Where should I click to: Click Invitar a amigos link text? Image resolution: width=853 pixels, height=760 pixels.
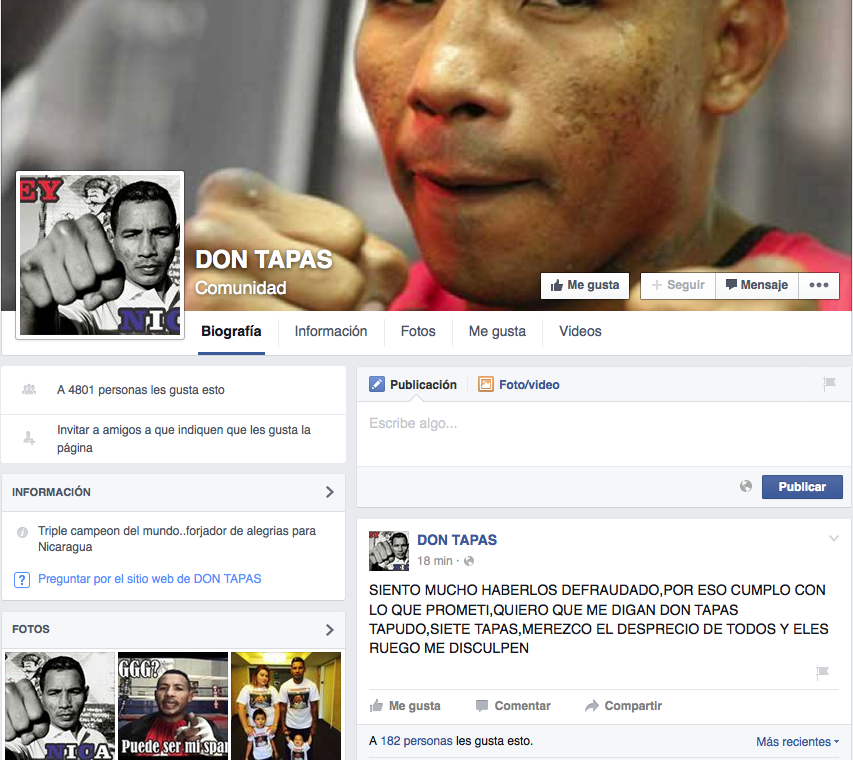click(x=184, y=438)
